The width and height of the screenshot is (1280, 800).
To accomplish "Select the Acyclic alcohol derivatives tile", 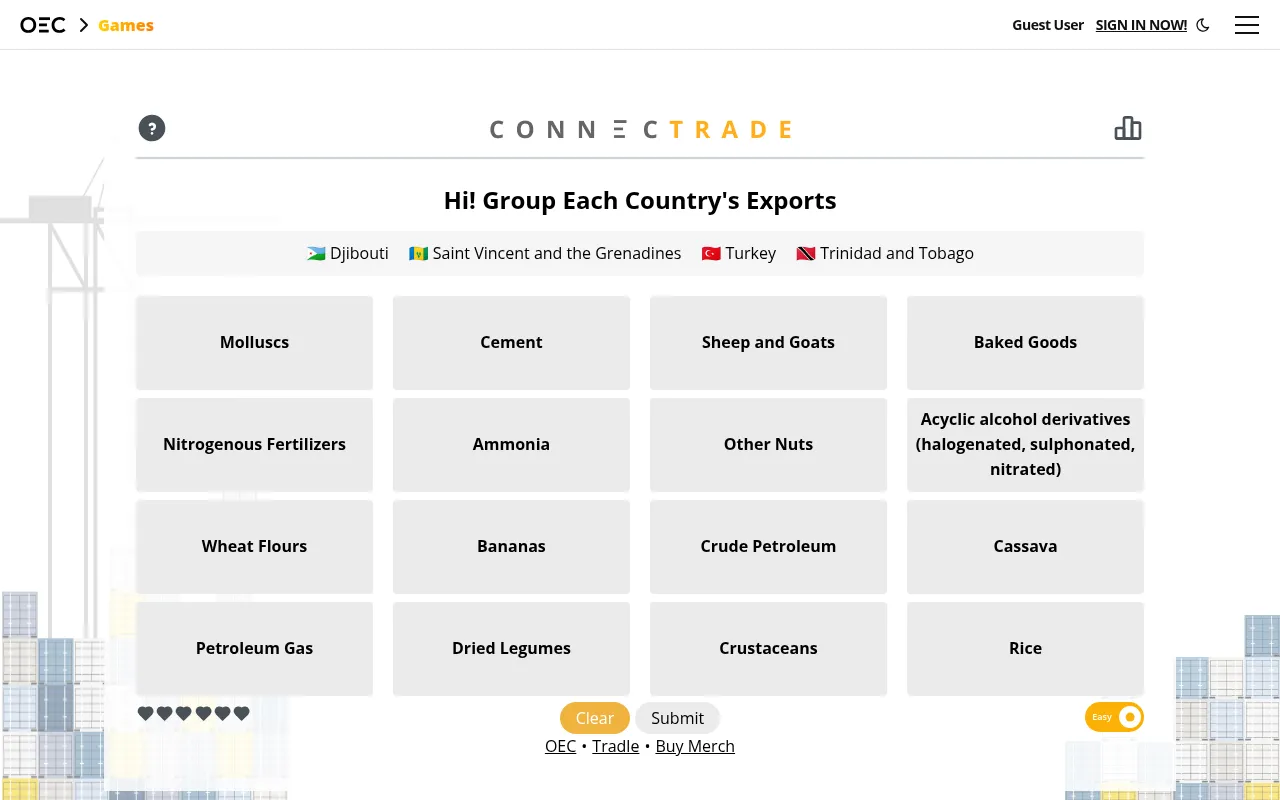I will (x=1025, y=444).
